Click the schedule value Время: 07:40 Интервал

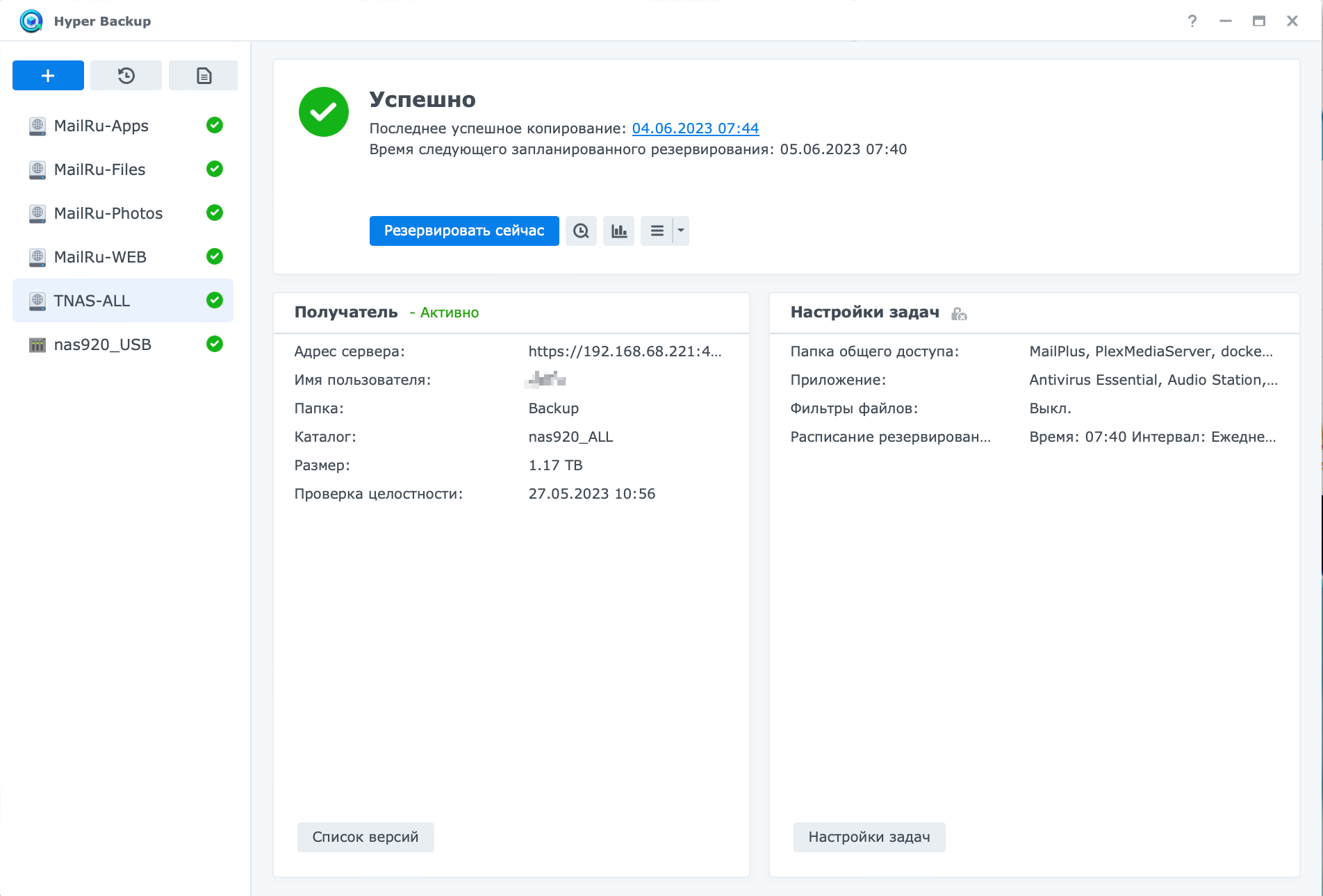(x=1152, y=437)
